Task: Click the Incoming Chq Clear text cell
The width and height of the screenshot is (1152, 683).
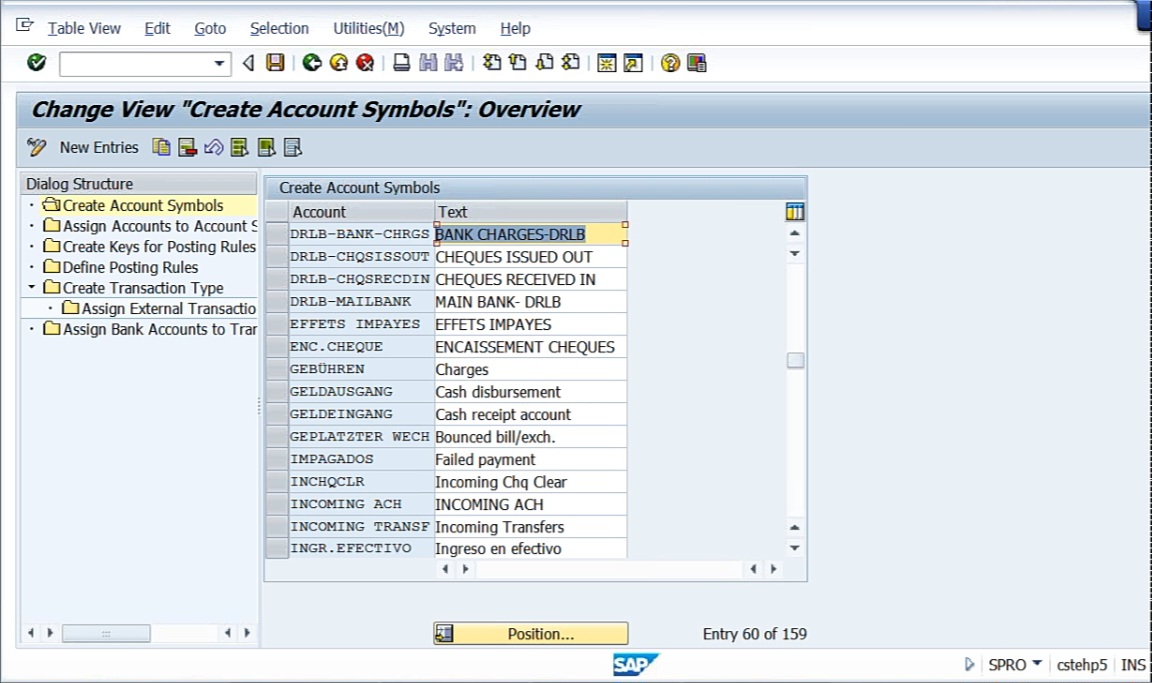Action: [x=530, y=482]
